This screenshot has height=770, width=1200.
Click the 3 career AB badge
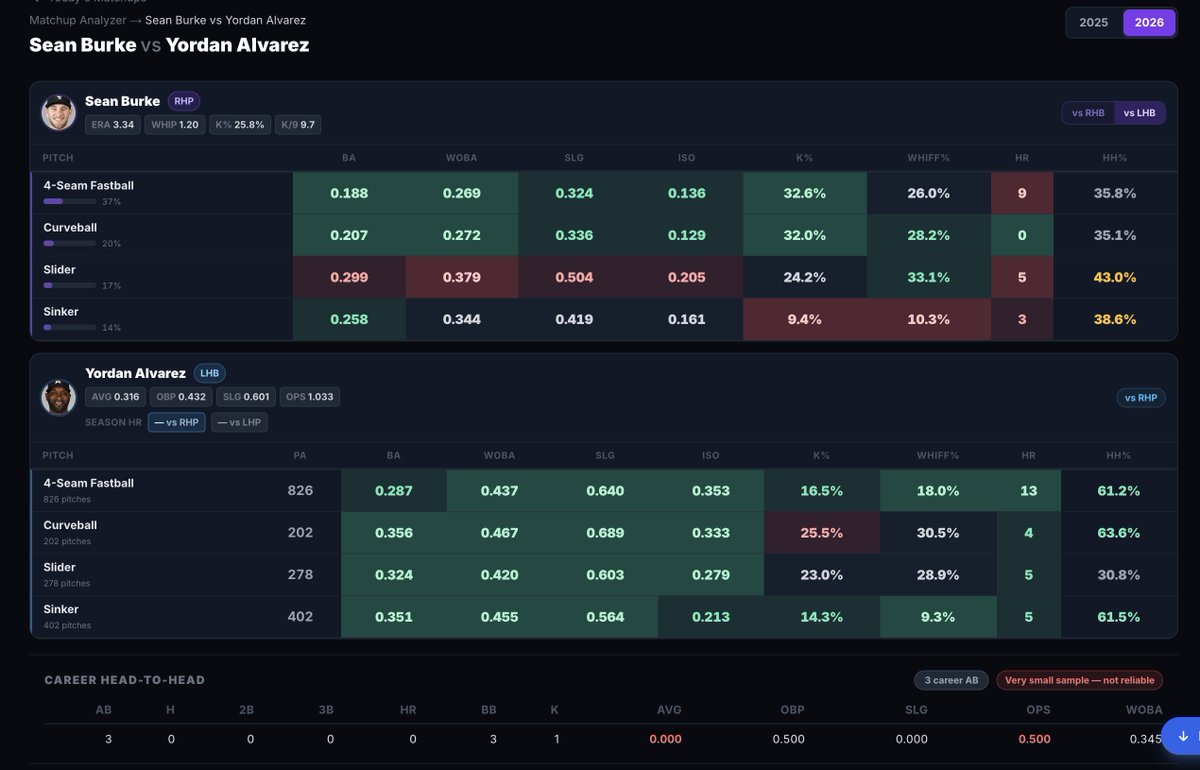(951, 680)
